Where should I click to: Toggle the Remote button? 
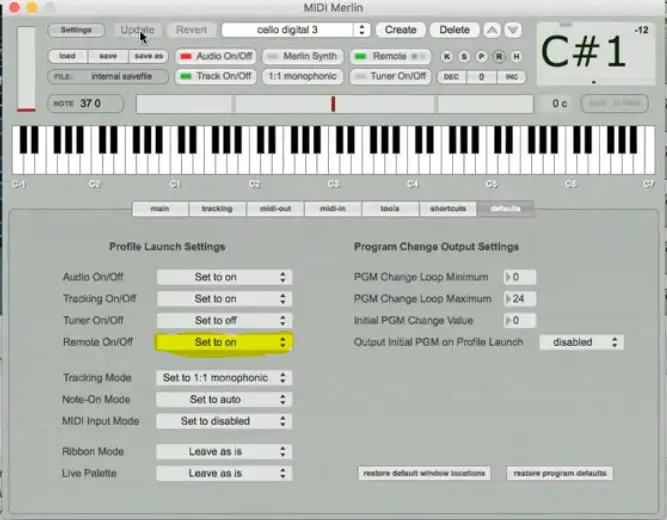[x=390, y=56]
